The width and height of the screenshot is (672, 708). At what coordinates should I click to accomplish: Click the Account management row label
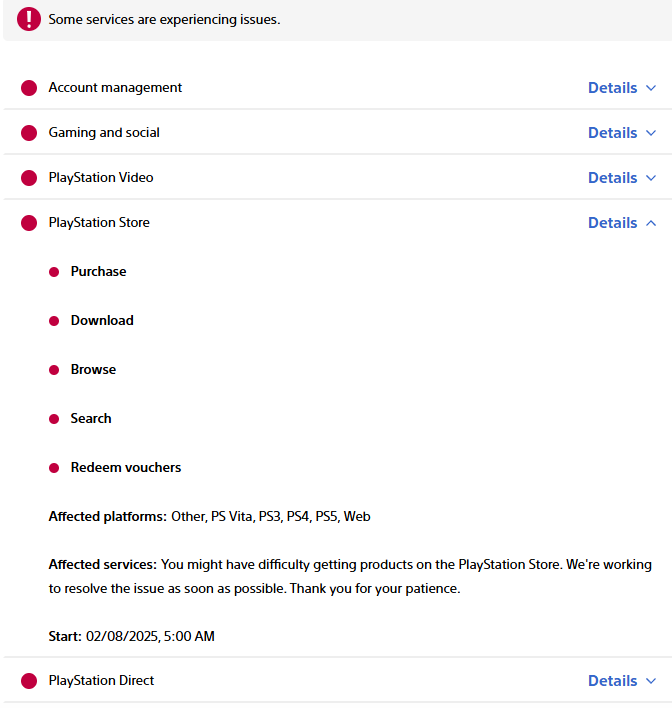(115, 88)
